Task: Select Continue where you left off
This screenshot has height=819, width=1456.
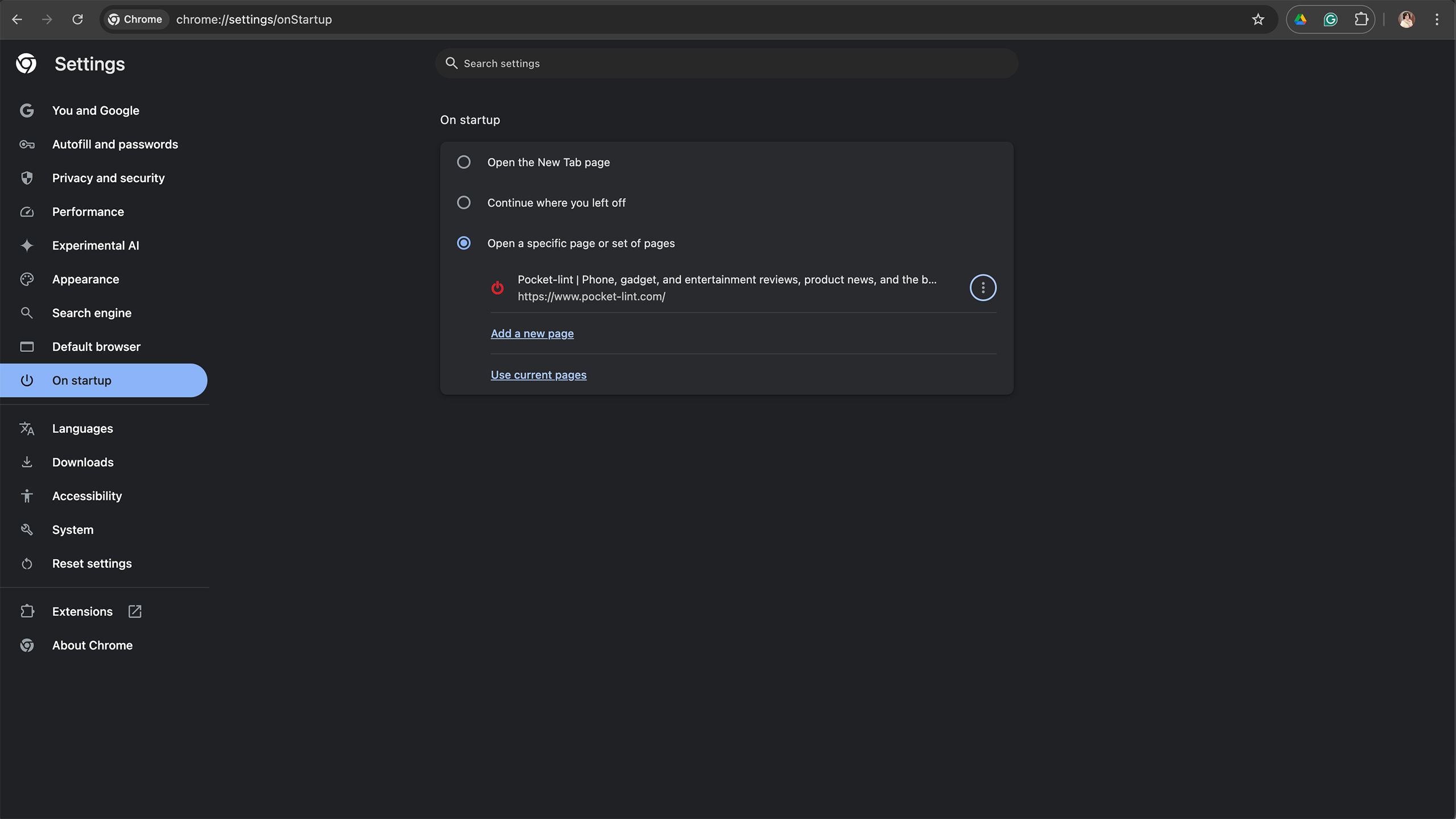Action: pyautogui.click(x=463, y=203)
